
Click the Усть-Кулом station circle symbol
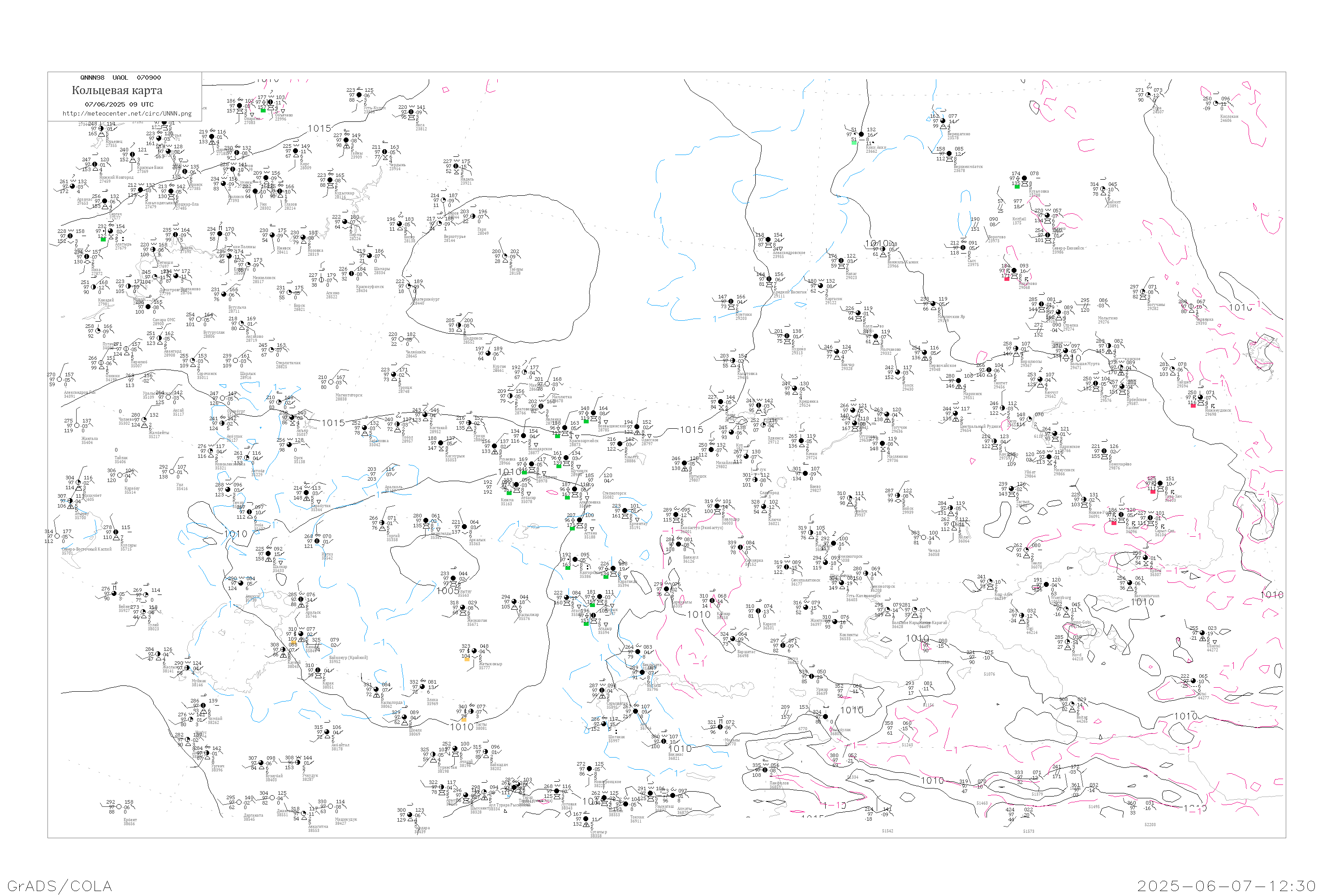[359, 95]
